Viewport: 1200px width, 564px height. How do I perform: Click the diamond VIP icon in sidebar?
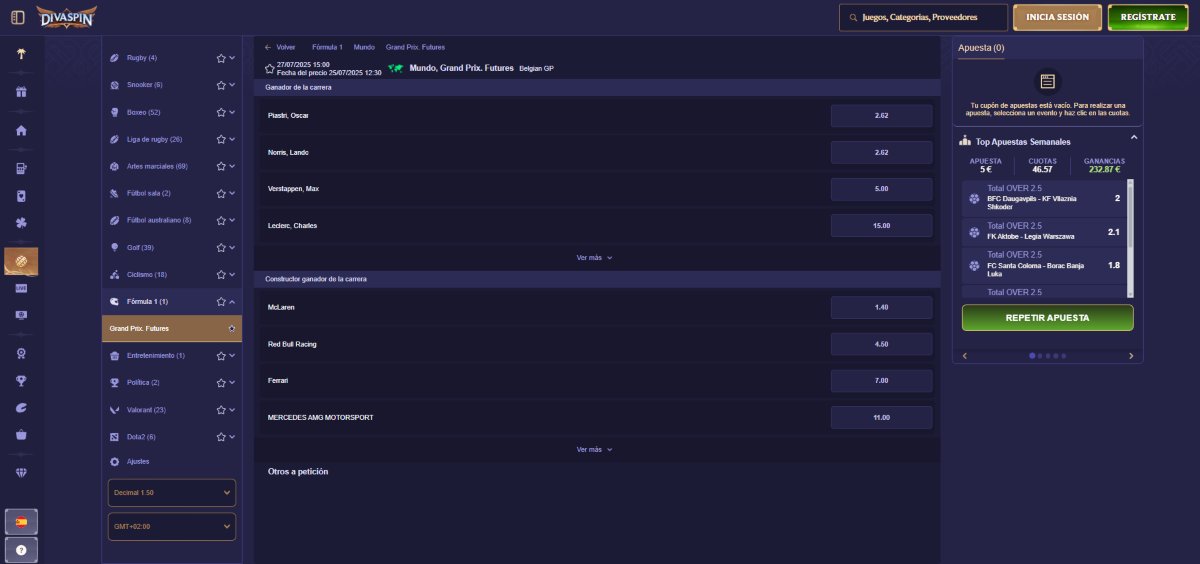point(21,472)
